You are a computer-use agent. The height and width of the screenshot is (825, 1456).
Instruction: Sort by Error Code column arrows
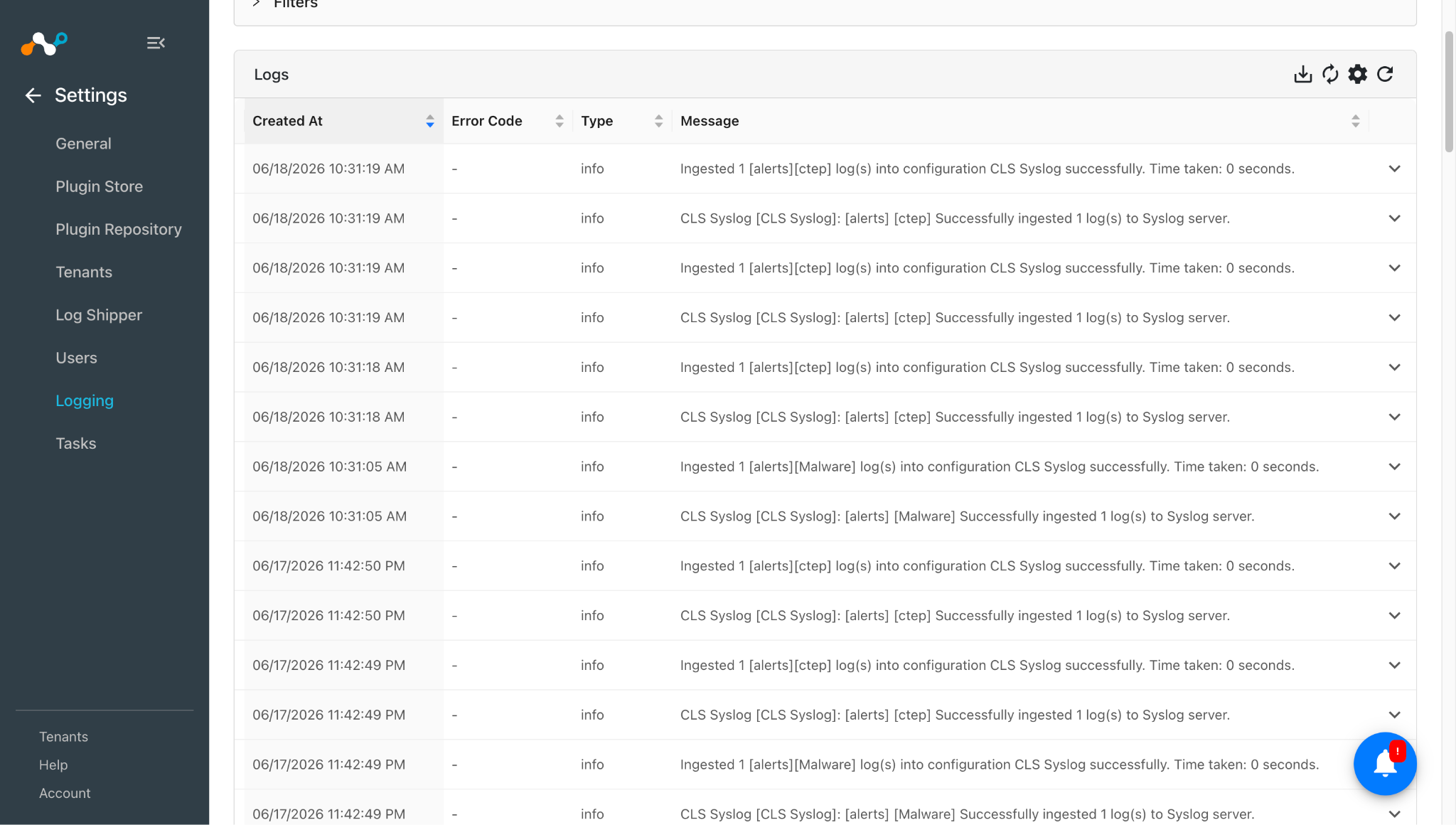[x=560, y=121]
